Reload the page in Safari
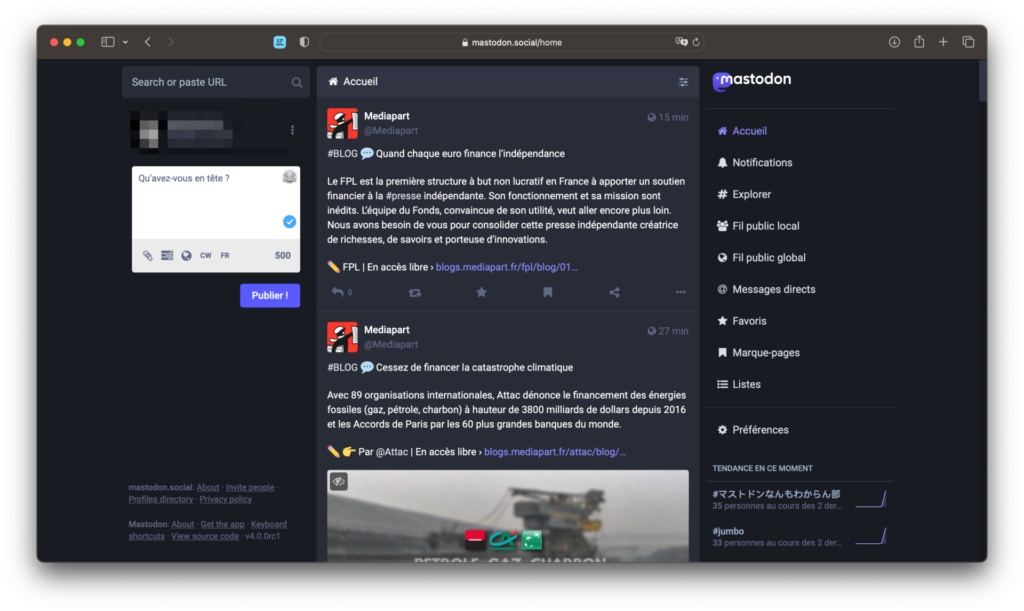1024x611 pixels. [x=696, y=42]
